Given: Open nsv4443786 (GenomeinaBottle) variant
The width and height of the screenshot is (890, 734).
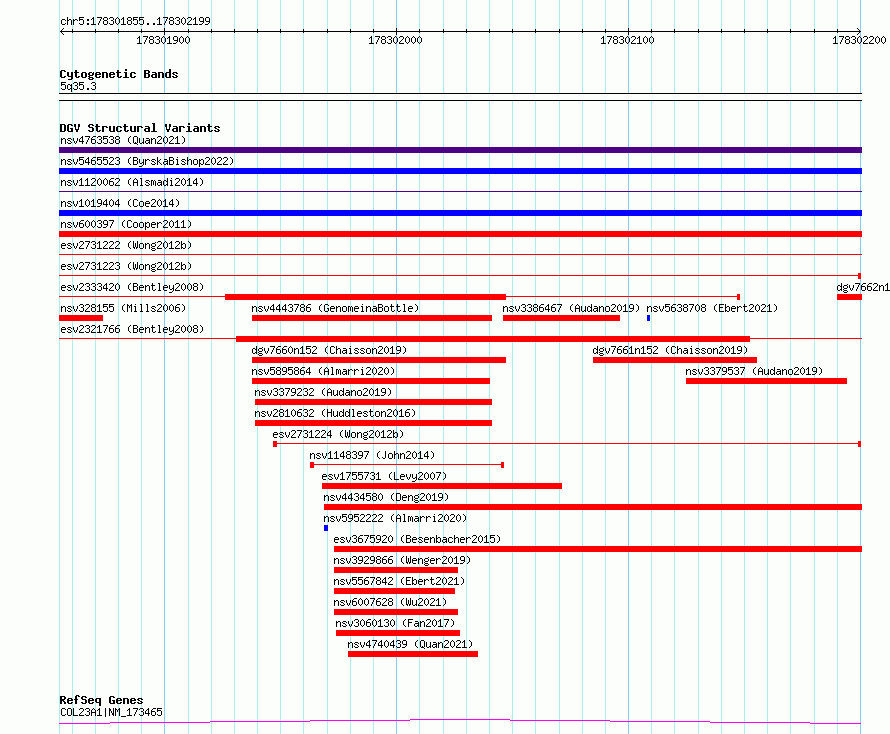Looking at the screenshot, I should [x=335, y=308].
